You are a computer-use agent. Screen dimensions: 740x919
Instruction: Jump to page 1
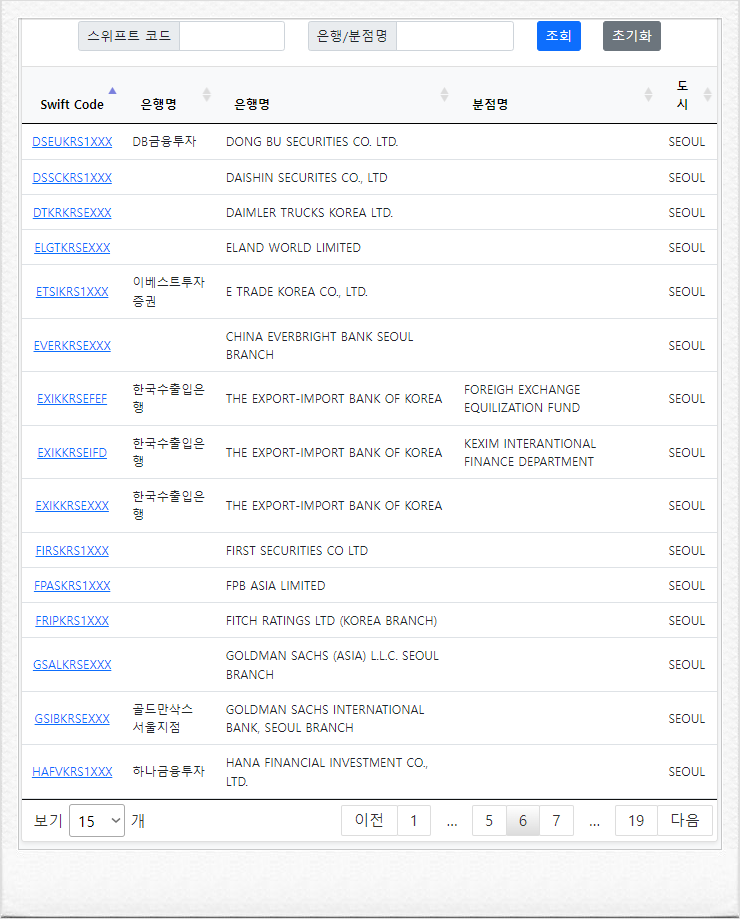(x=414, y=821)
